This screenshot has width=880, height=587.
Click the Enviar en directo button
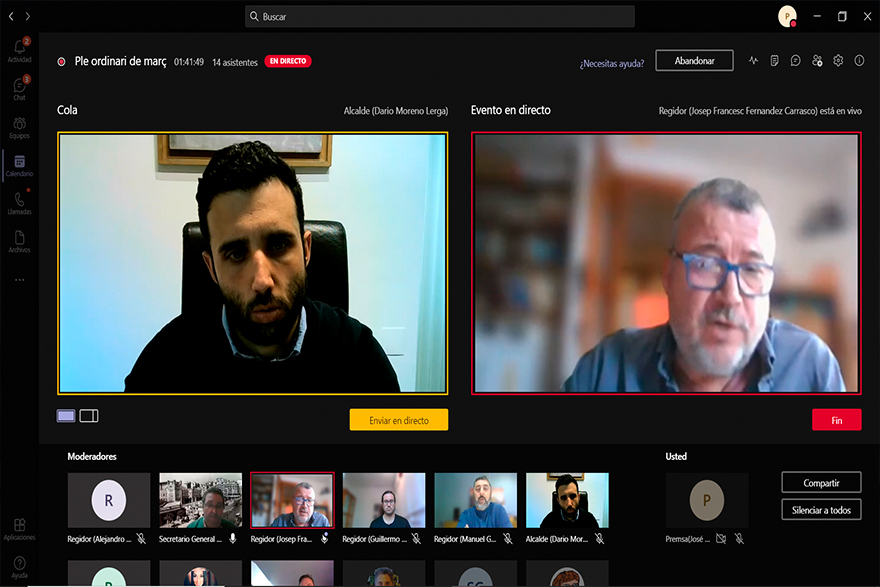pyautogui.click(x=398, y=420)
